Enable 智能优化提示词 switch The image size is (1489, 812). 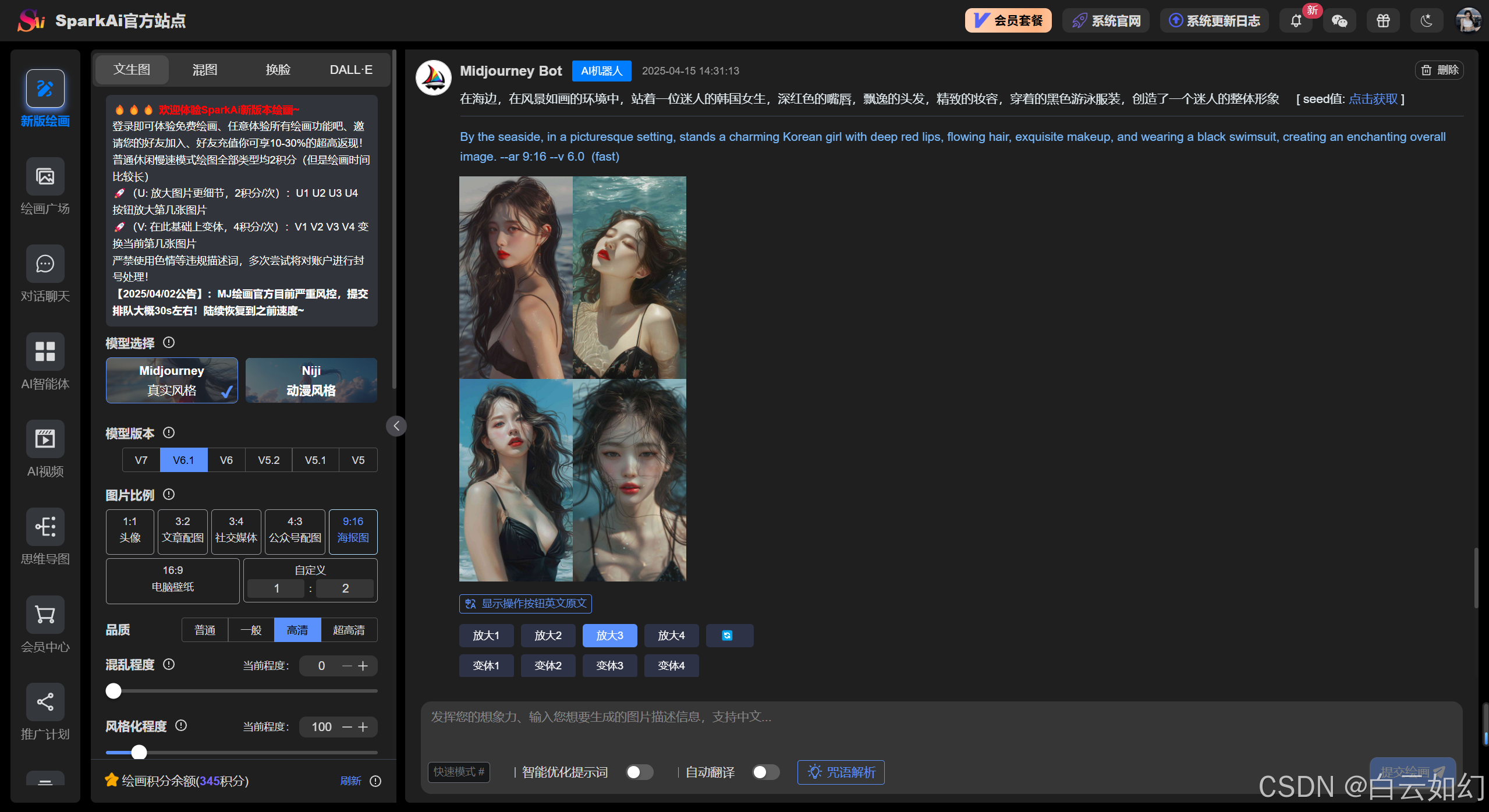(x=639, y=772)
